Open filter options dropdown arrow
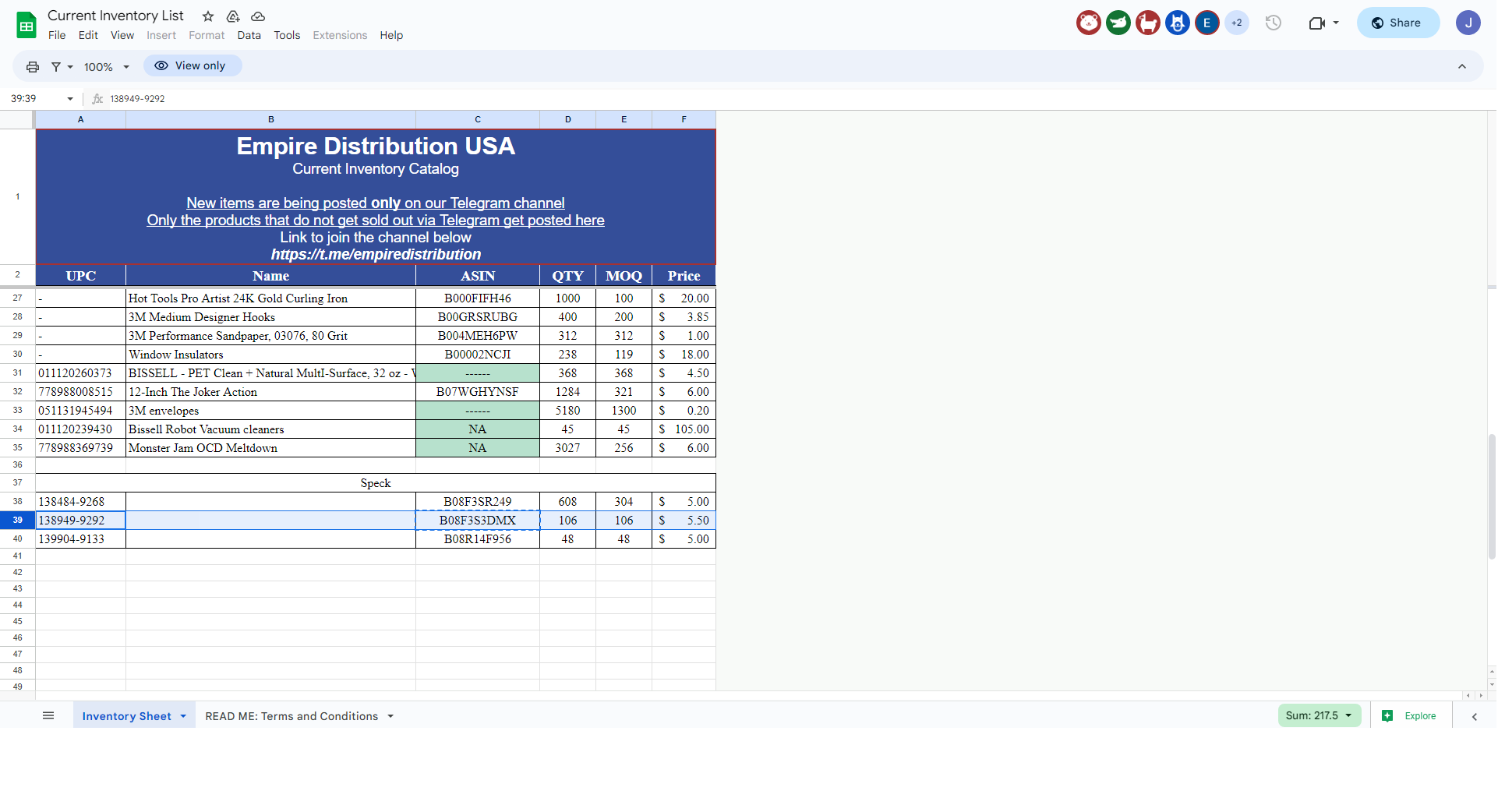Image resolution: width=1498 pixels, height=812 pixels. coord(70,67)
